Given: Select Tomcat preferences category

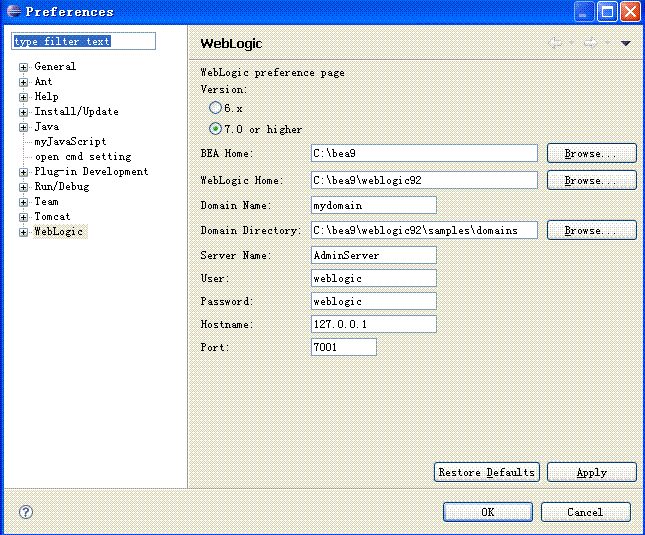Looking at the screenshot, I should [52, 216].
